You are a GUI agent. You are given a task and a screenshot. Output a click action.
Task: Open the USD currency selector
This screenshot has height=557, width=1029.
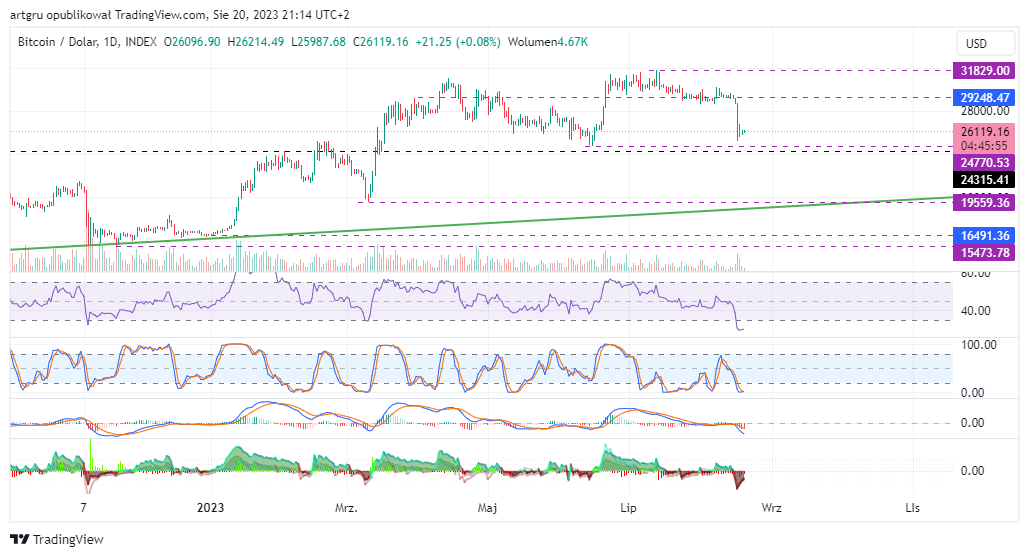[984, 43]
